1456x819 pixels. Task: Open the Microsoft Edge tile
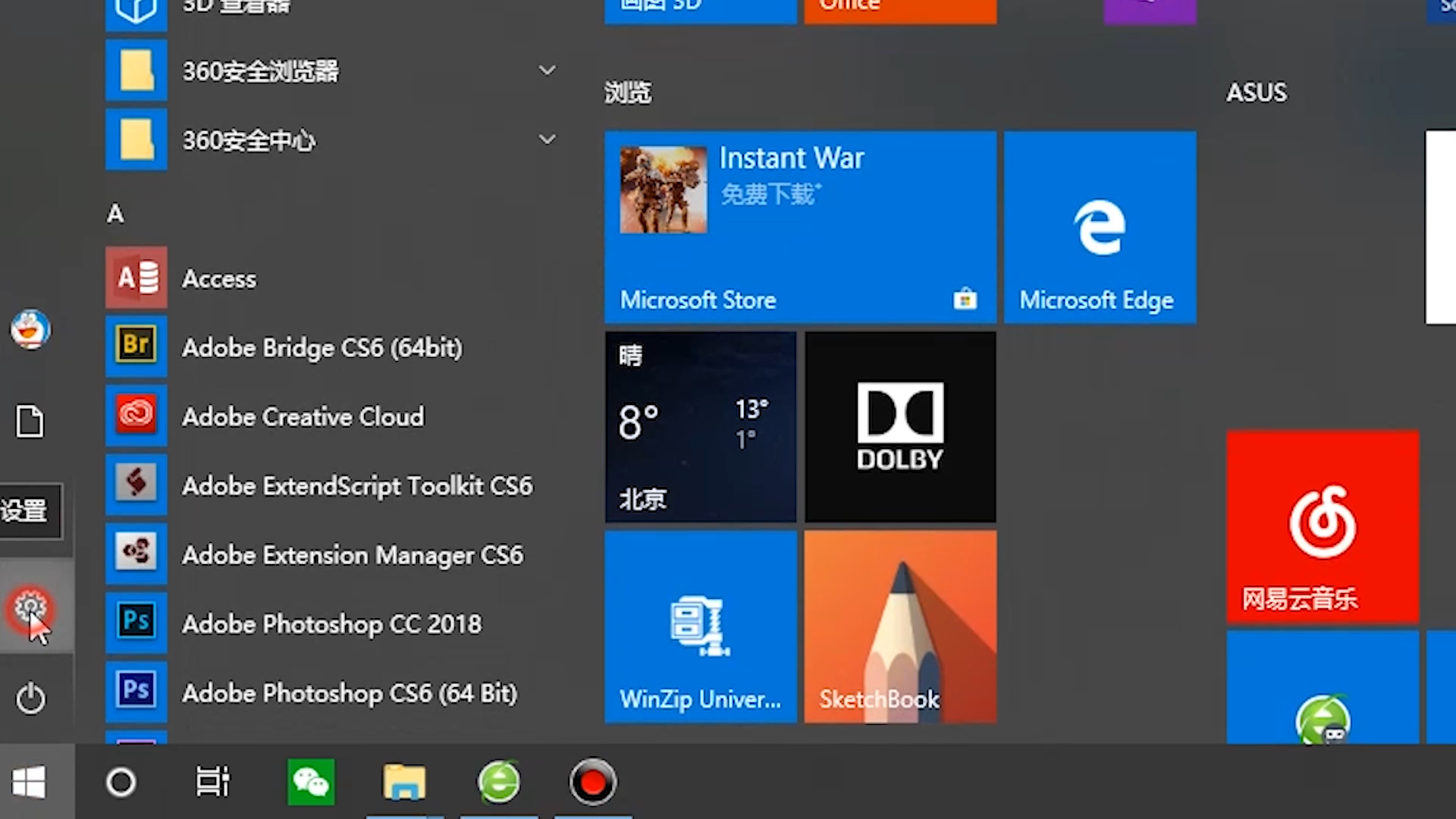tap(1100, 227)
